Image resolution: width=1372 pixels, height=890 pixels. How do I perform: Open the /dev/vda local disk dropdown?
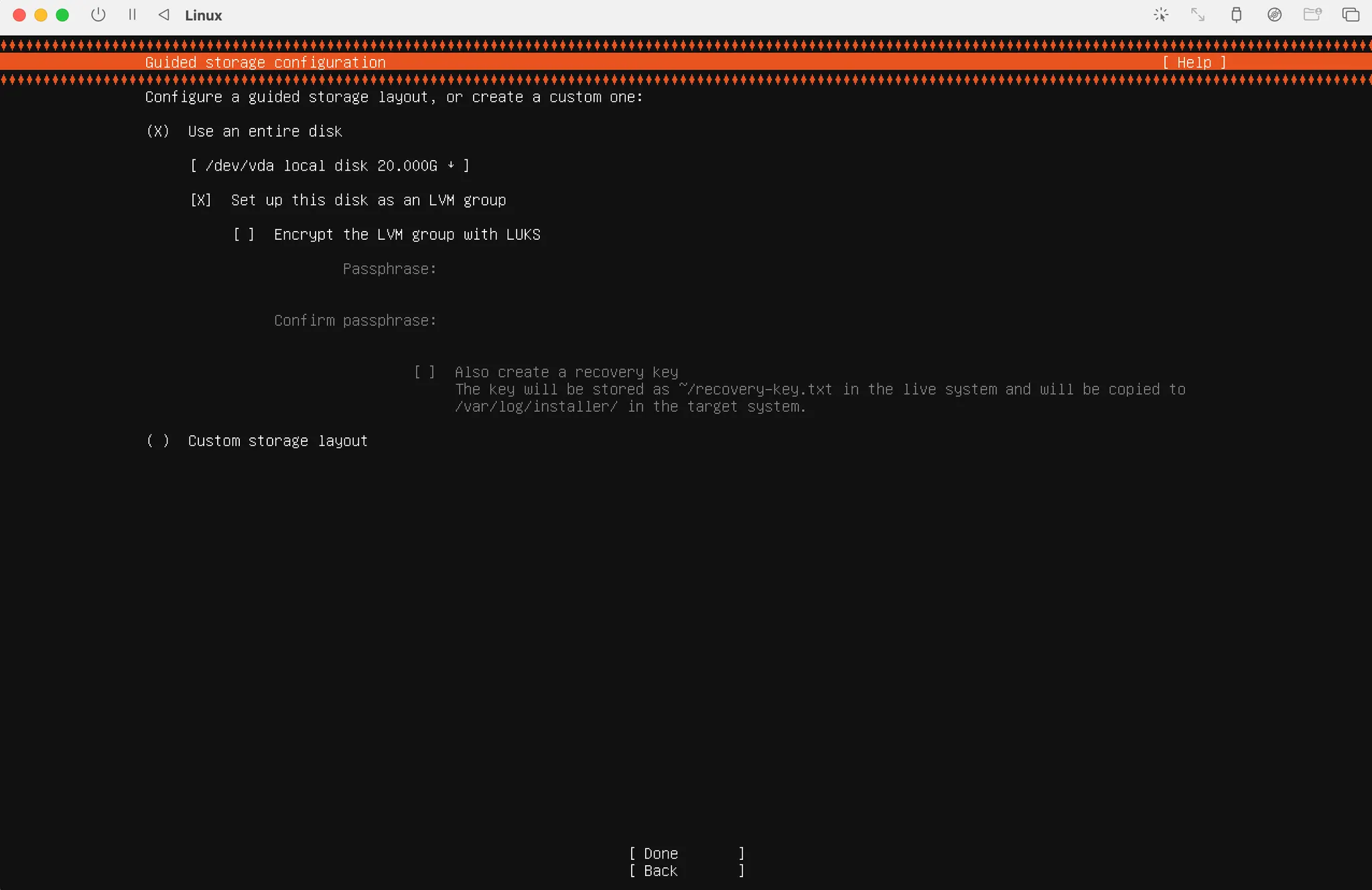pyautogui.click(x=330, y=165)
